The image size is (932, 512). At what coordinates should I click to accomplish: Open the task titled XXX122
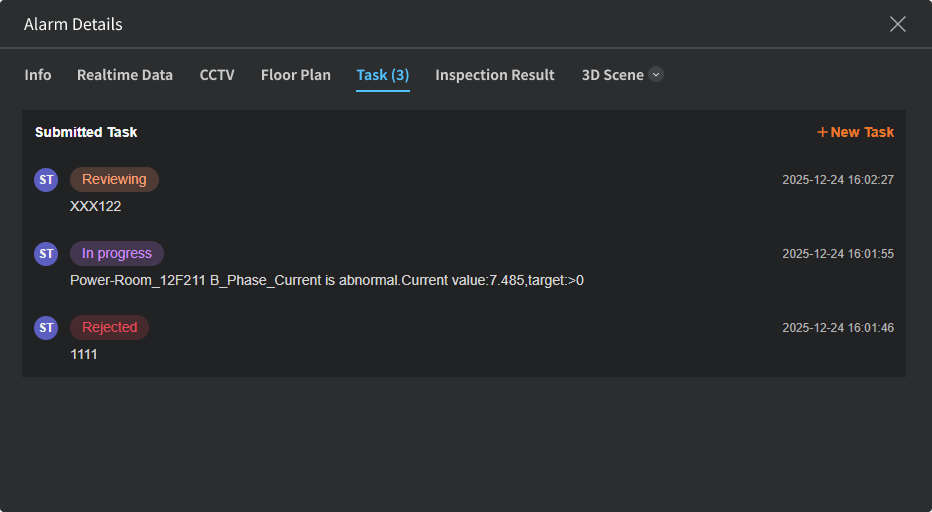click(96, 207)
